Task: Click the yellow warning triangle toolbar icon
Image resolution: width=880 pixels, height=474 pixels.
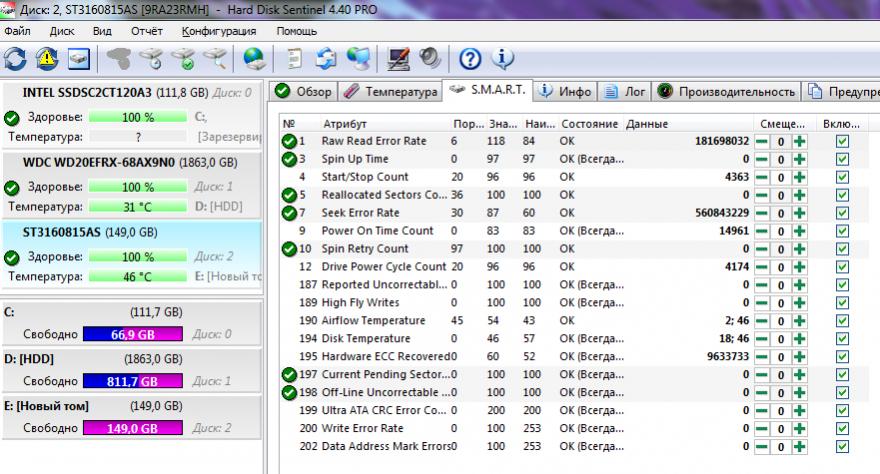Action: (47, 58)
